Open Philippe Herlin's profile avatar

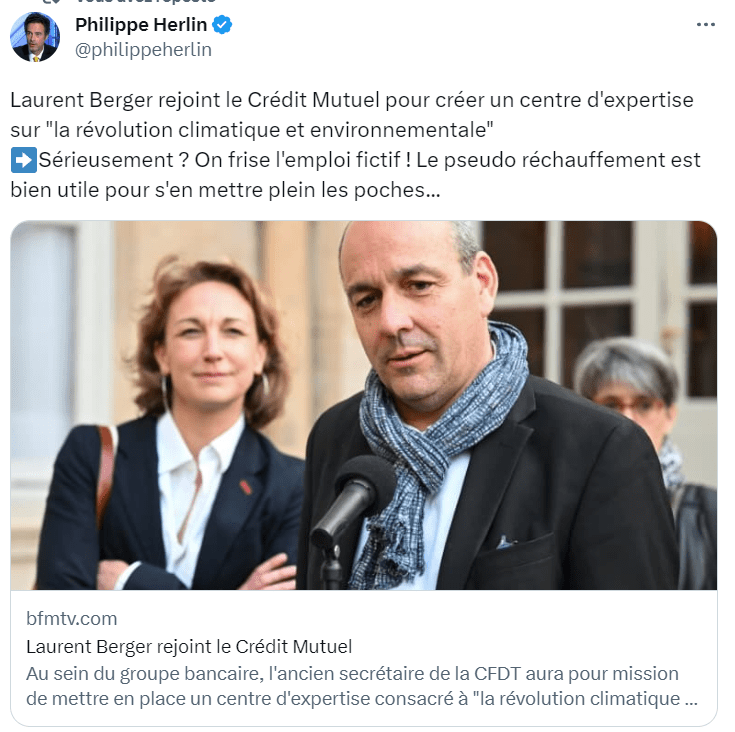point(35,37)
